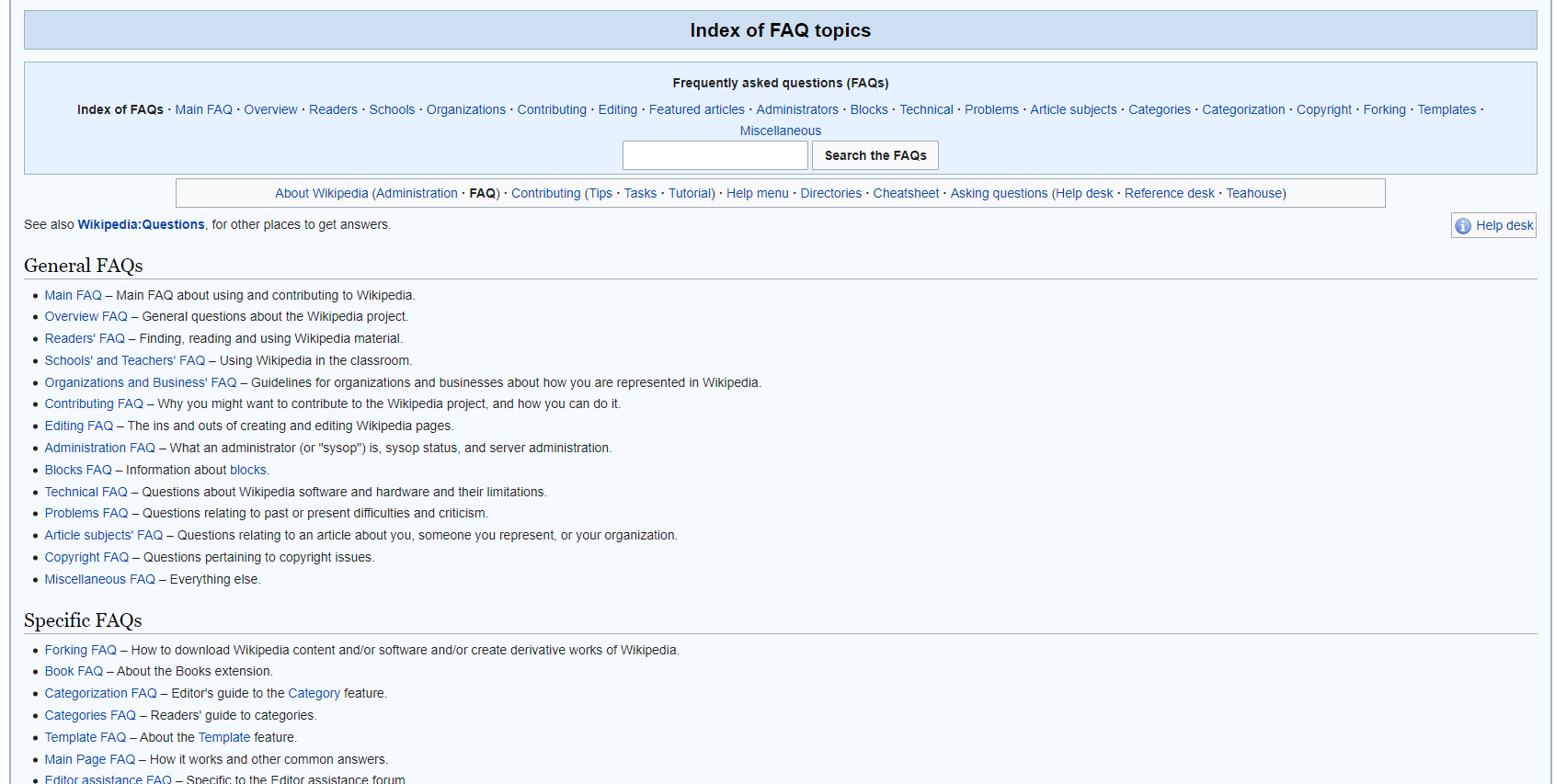Open the Article subjects' FAQ link

click(x=104, y=535)
